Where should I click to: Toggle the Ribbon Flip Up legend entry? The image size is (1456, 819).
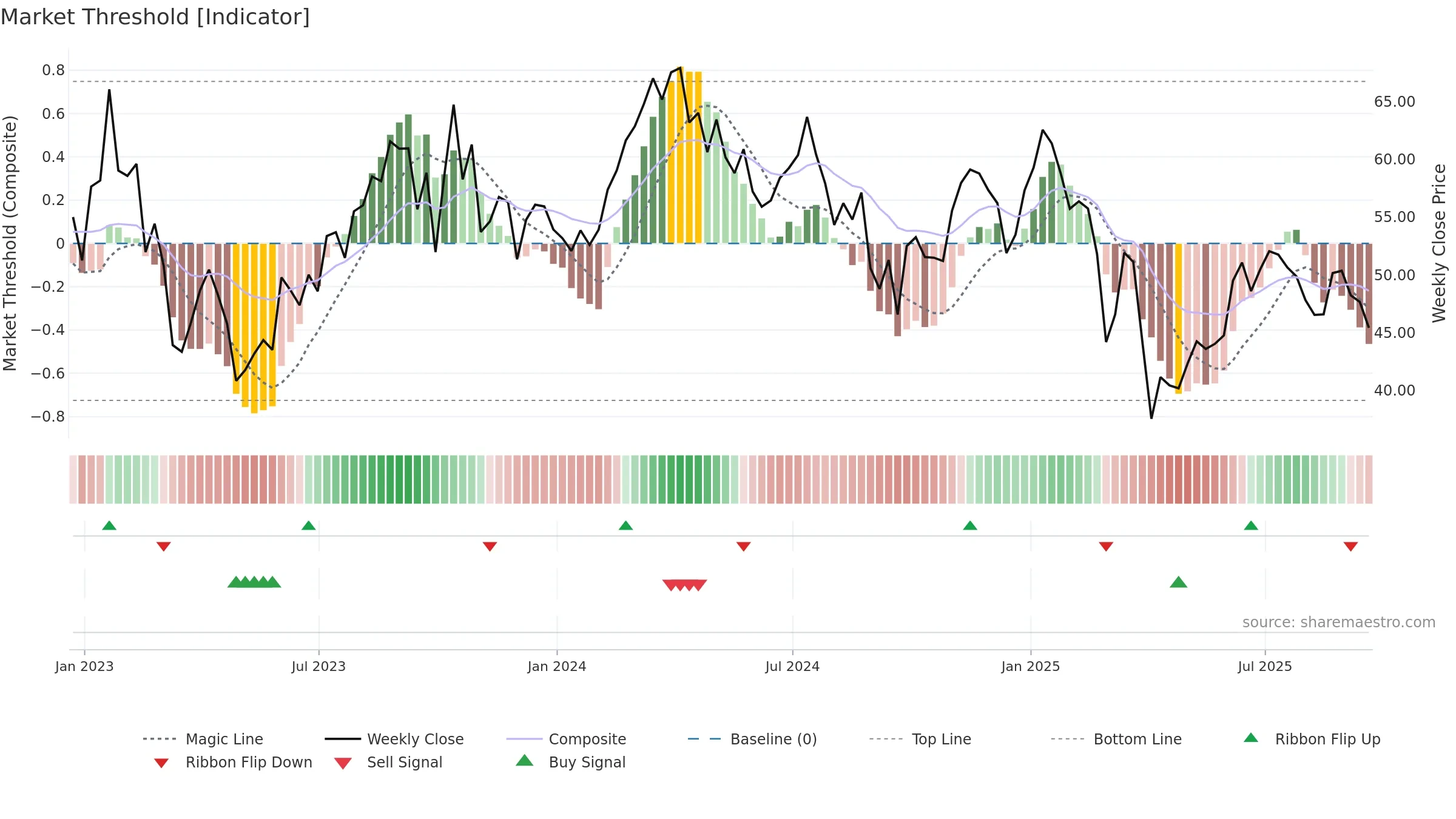tap(1312, 739)
